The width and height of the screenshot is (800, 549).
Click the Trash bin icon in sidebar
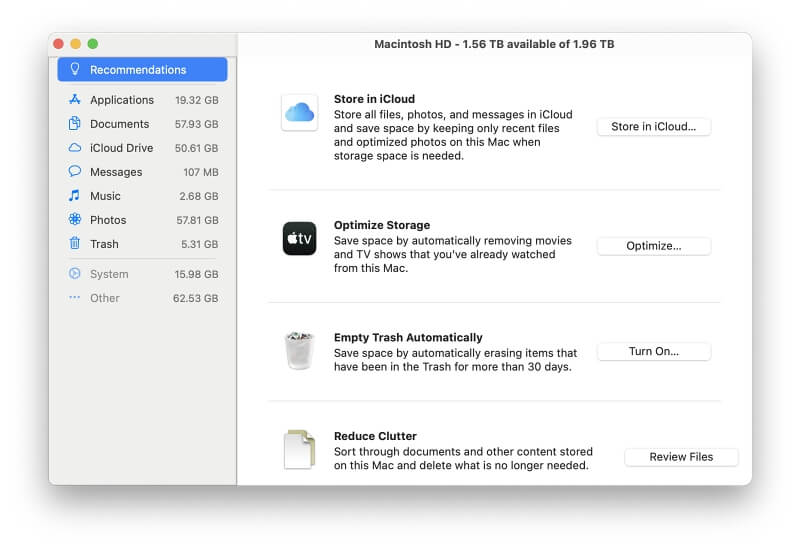click(x=75, y=243)
